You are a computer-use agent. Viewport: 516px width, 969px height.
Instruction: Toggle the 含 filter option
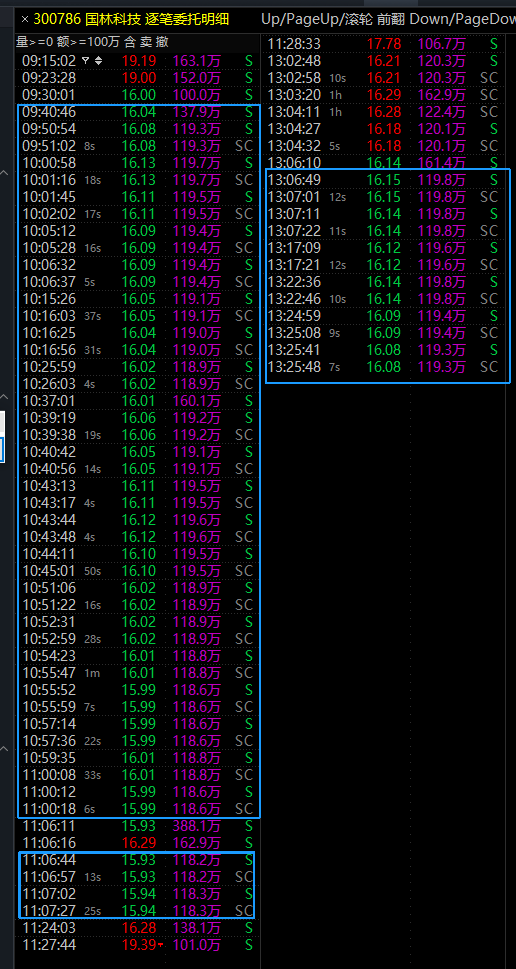pyautogui.click(x=131, y=43)
